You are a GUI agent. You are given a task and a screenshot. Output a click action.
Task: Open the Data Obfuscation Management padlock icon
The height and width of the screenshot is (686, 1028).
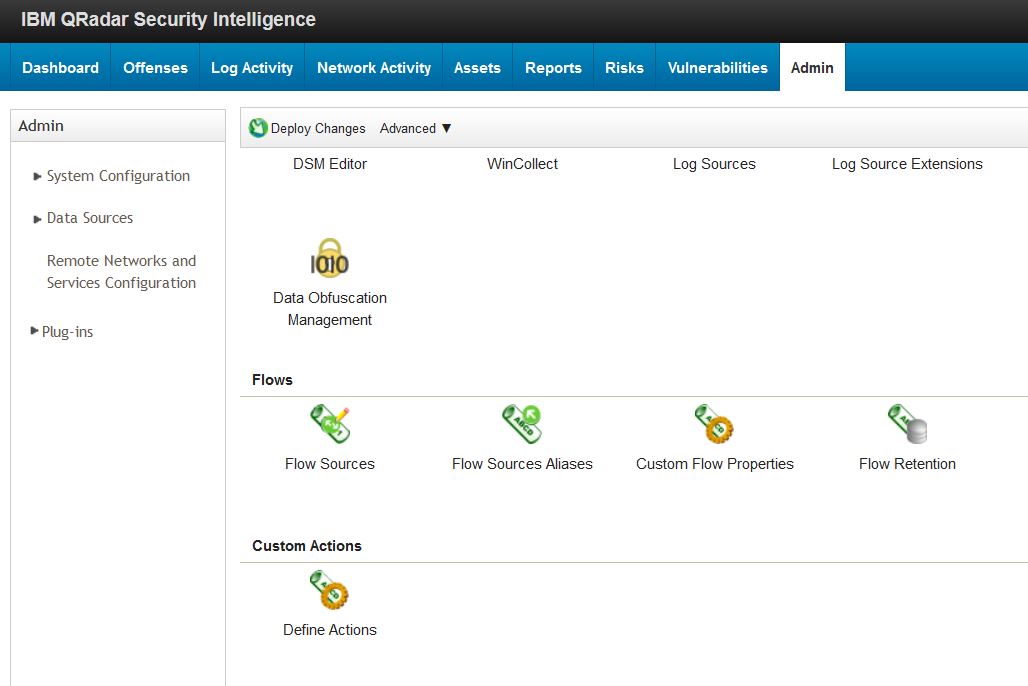pos(329,258)
